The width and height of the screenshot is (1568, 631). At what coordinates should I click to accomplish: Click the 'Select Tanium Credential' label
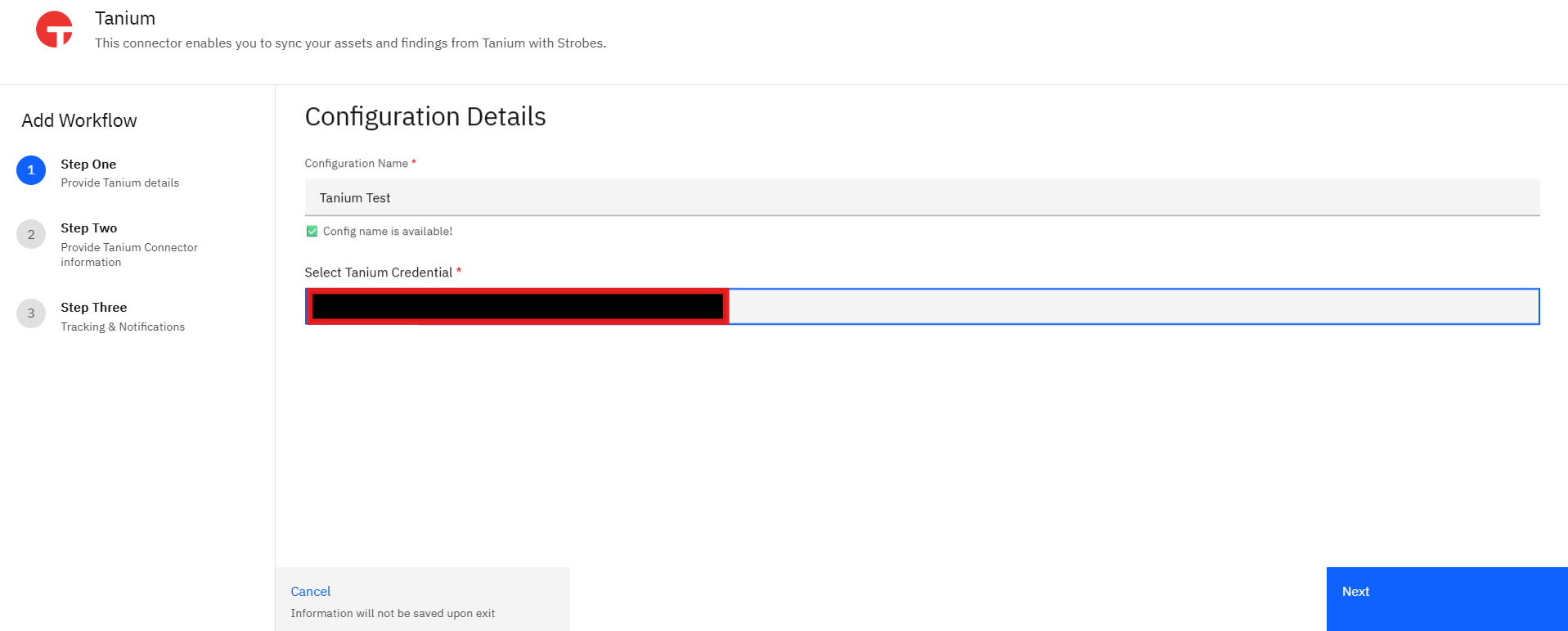379,273
